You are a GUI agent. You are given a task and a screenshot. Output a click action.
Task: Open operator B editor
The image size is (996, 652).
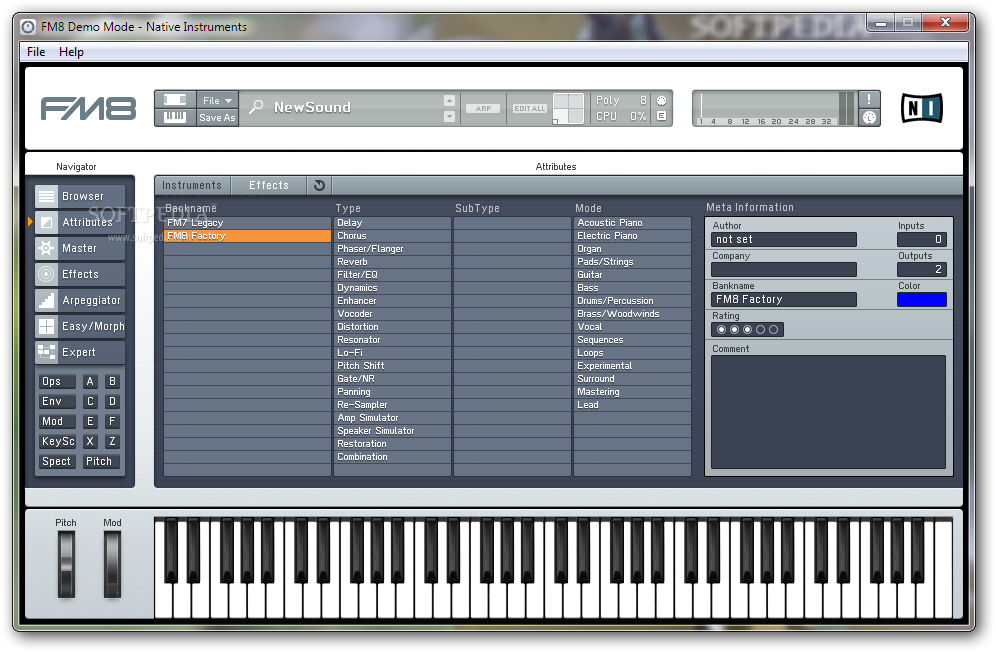point(112,382)
